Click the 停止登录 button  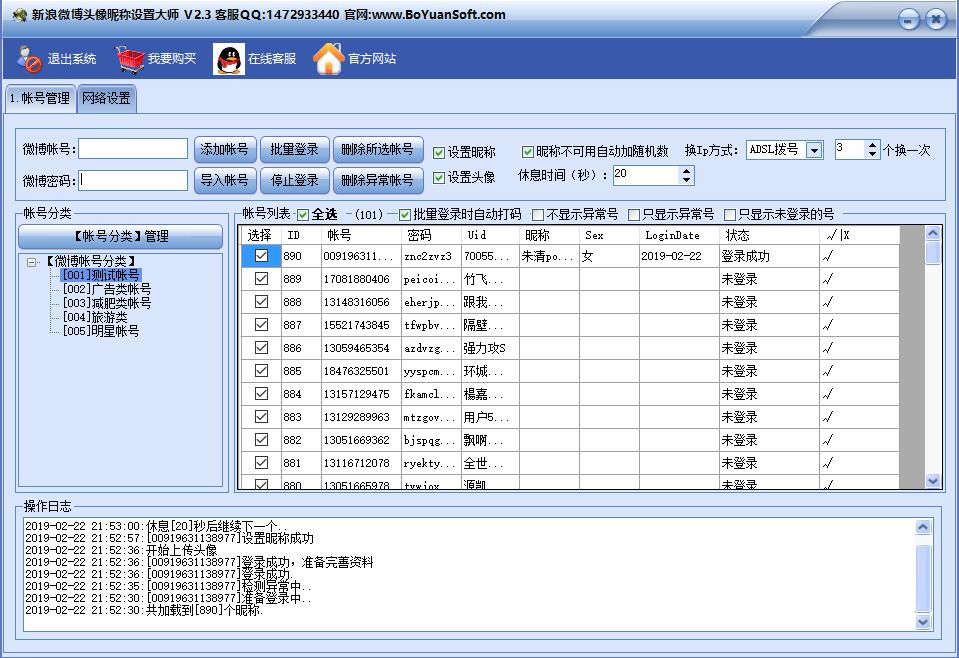(x=295, y=180)
